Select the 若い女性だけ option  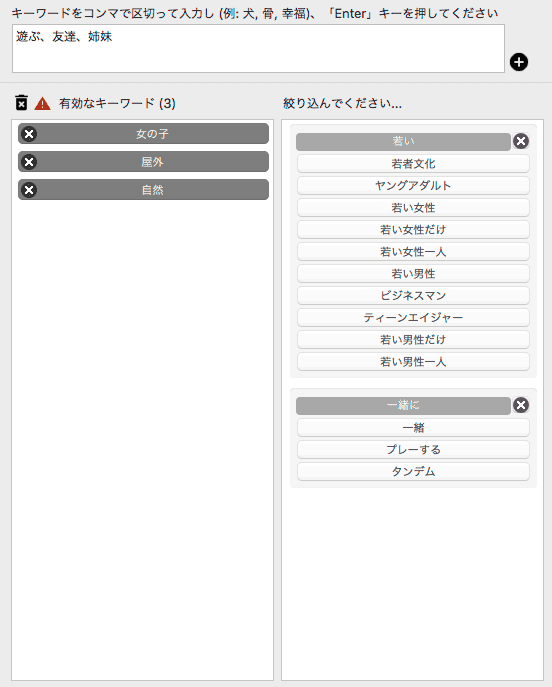[x=413, y=230]
